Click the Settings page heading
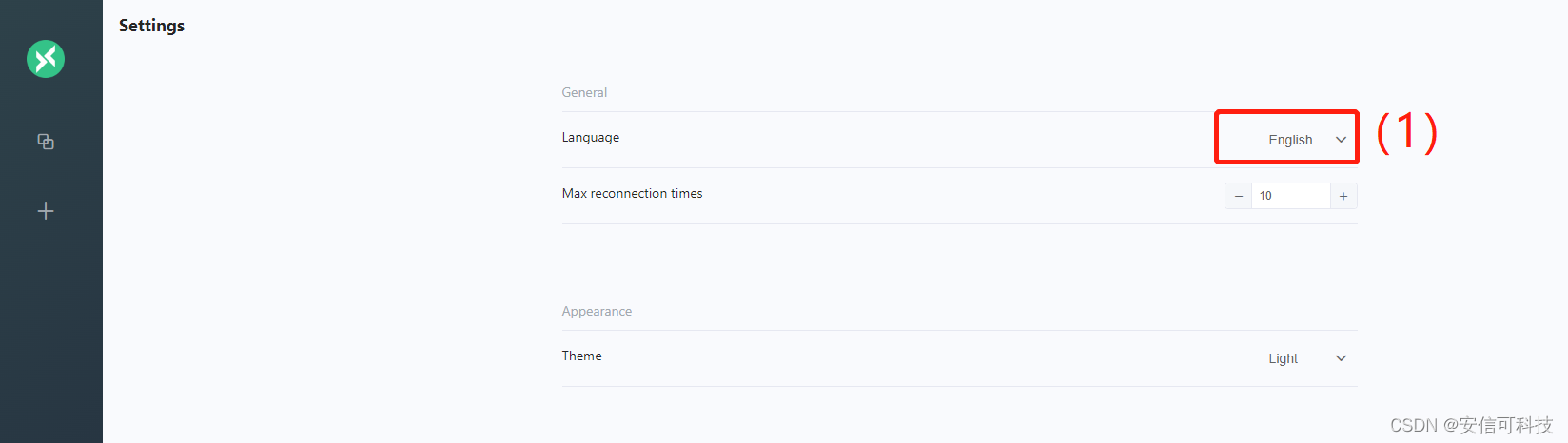The height and width of the screenshot is (443, 1568). [151, 26]
